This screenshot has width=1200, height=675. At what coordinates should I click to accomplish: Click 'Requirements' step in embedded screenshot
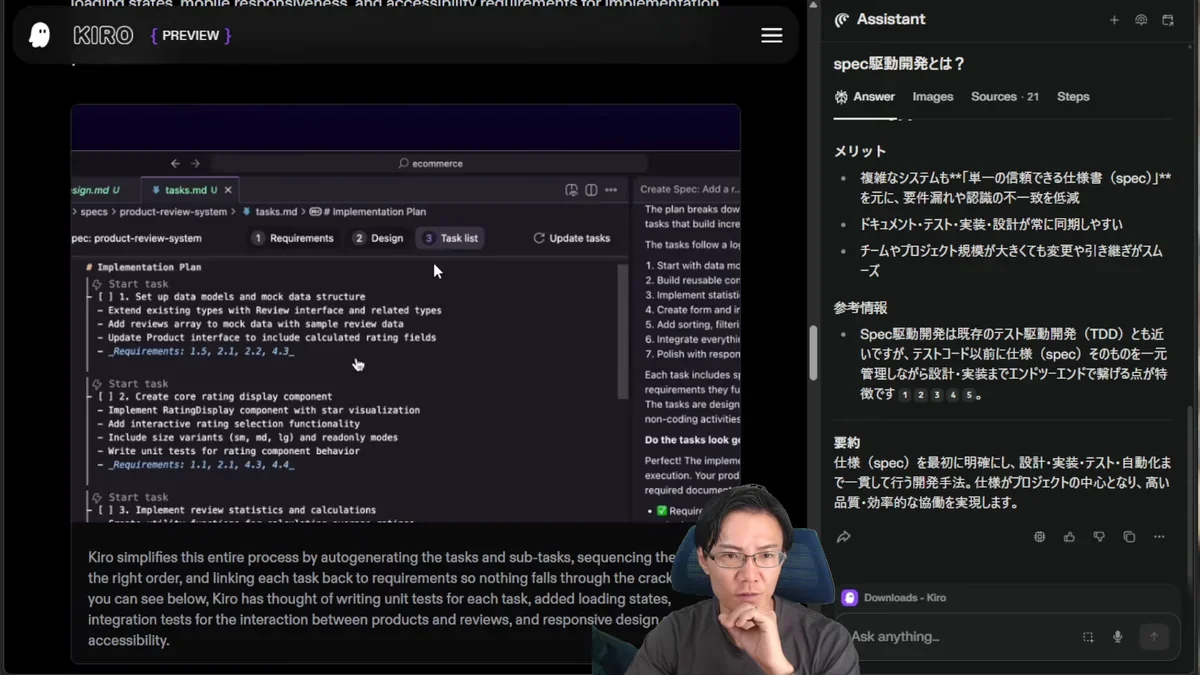[x=292, y=238]
